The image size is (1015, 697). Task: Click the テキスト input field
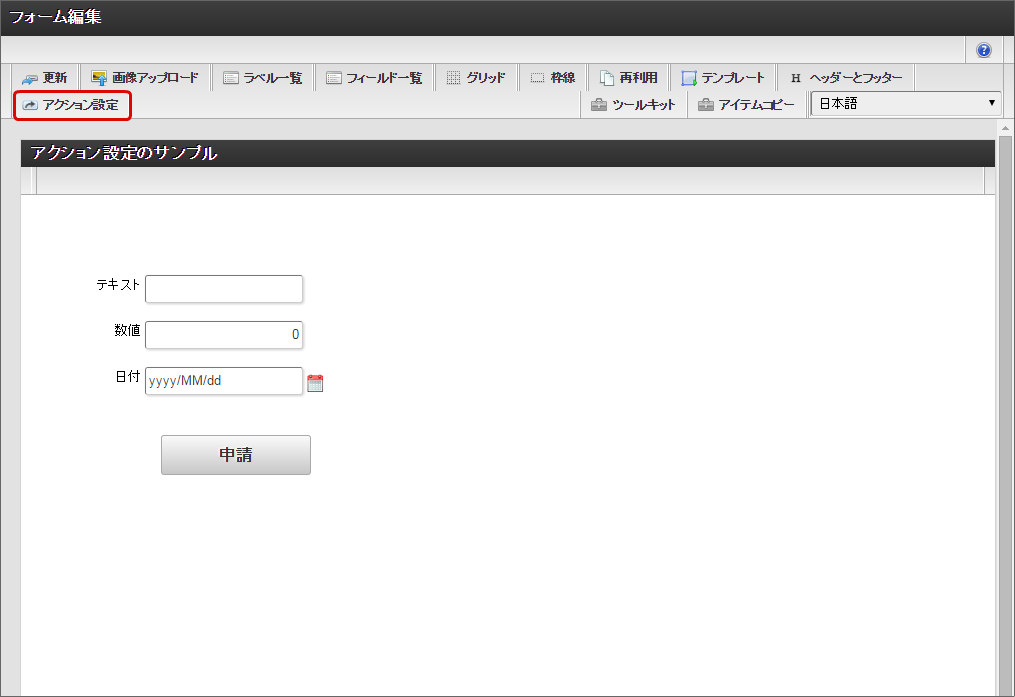[x=224, y=289]
